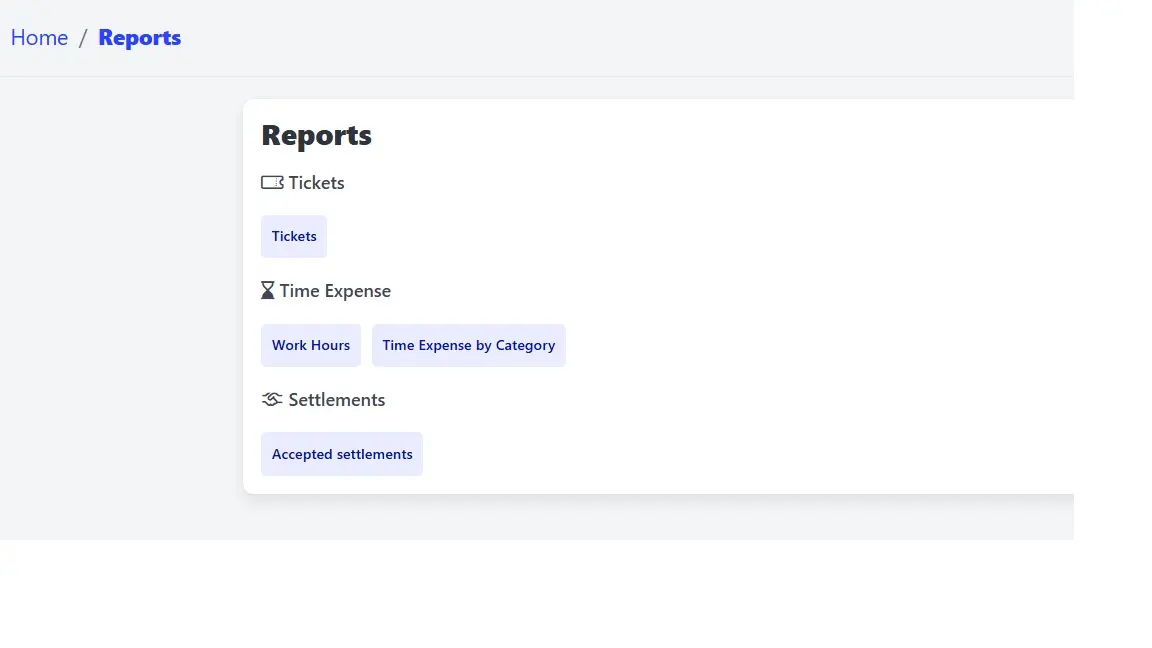Click the handshake icon beside Settlements
This screenshot has width=1152, height=648.
coord(272,400)
